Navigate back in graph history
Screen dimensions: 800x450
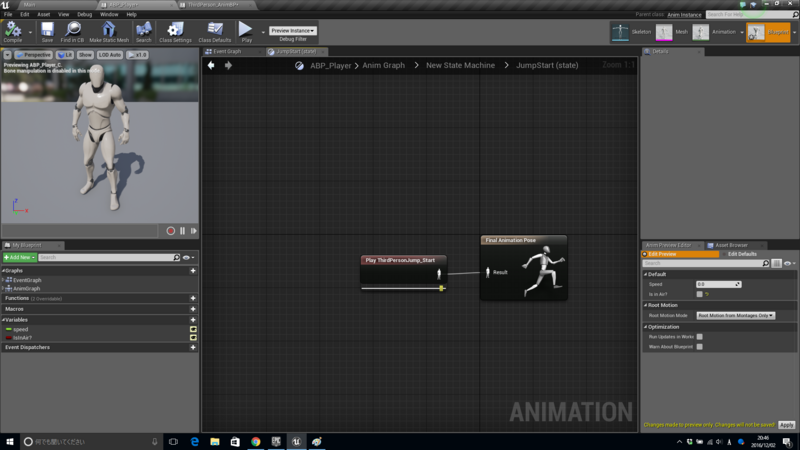(211, 65)
